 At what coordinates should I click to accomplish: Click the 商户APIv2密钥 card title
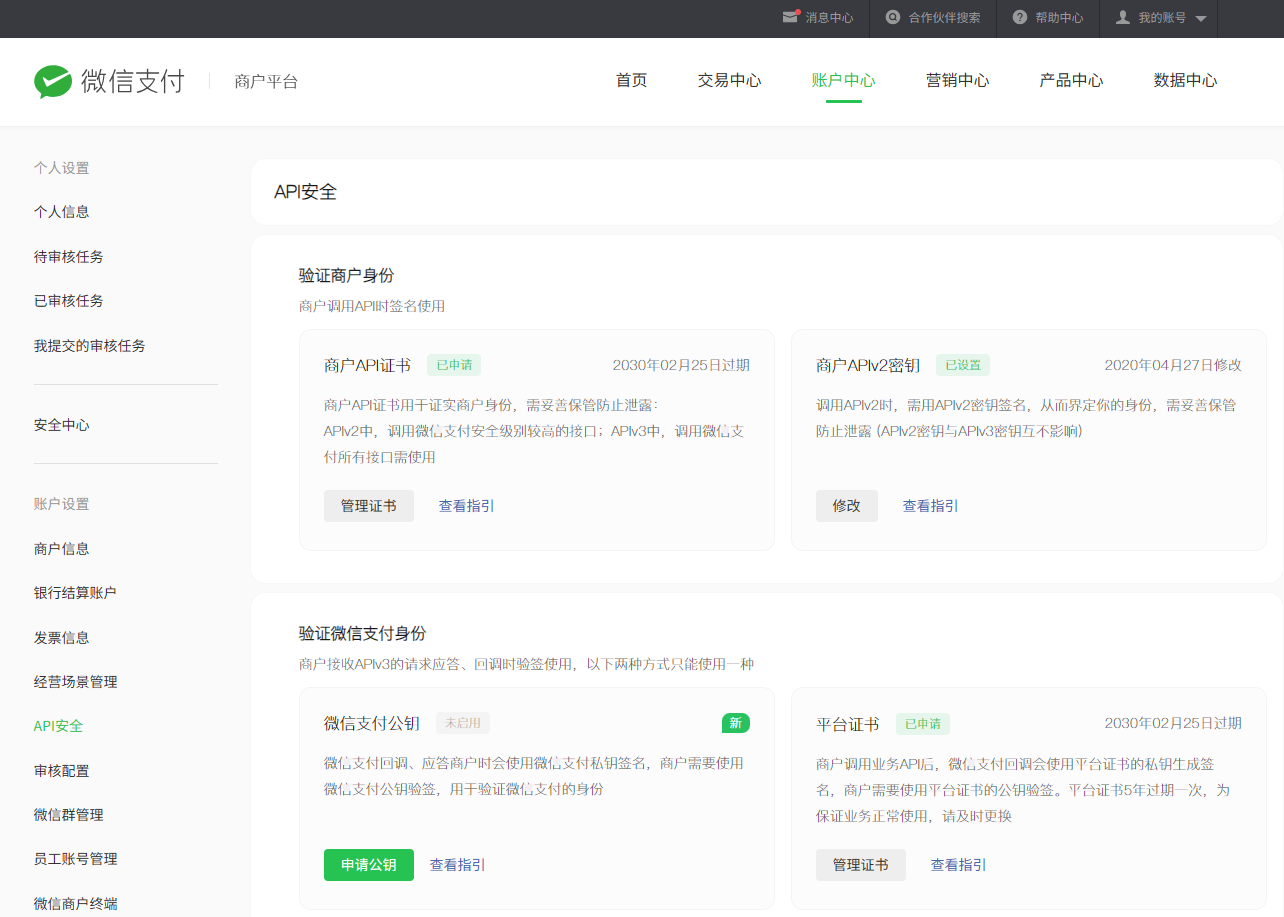coord(868,365)
